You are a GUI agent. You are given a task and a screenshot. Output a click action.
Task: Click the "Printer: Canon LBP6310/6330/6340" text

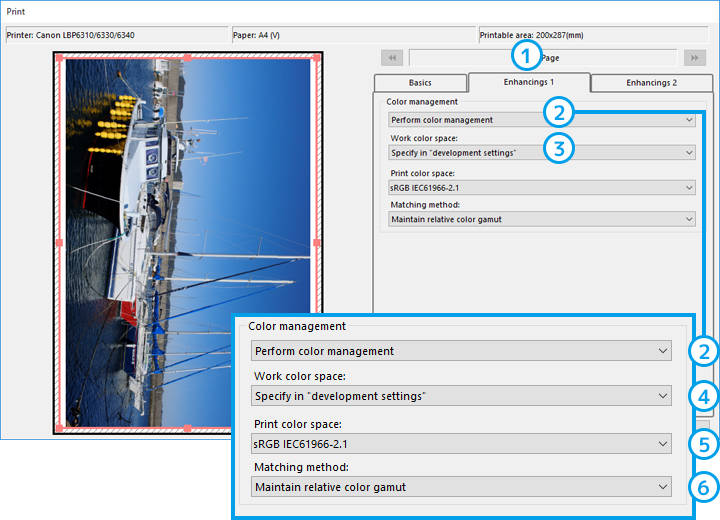[70, 35]
